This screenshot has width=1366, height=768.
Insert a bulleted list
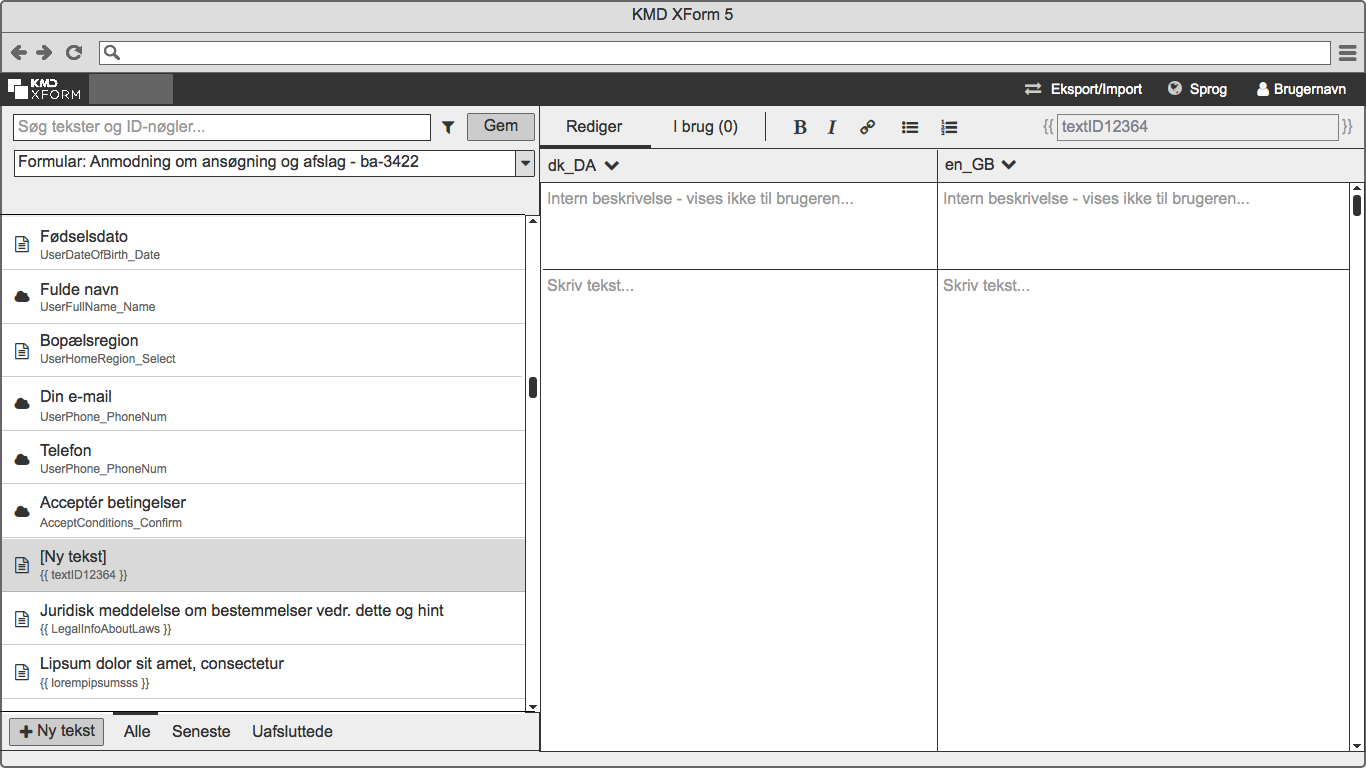point(910,127)
